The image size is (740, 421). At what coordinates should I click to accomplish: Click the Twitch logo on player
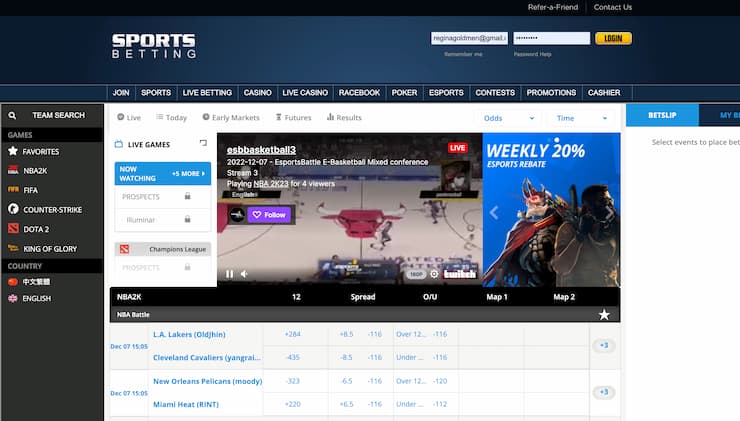point(460,274)
